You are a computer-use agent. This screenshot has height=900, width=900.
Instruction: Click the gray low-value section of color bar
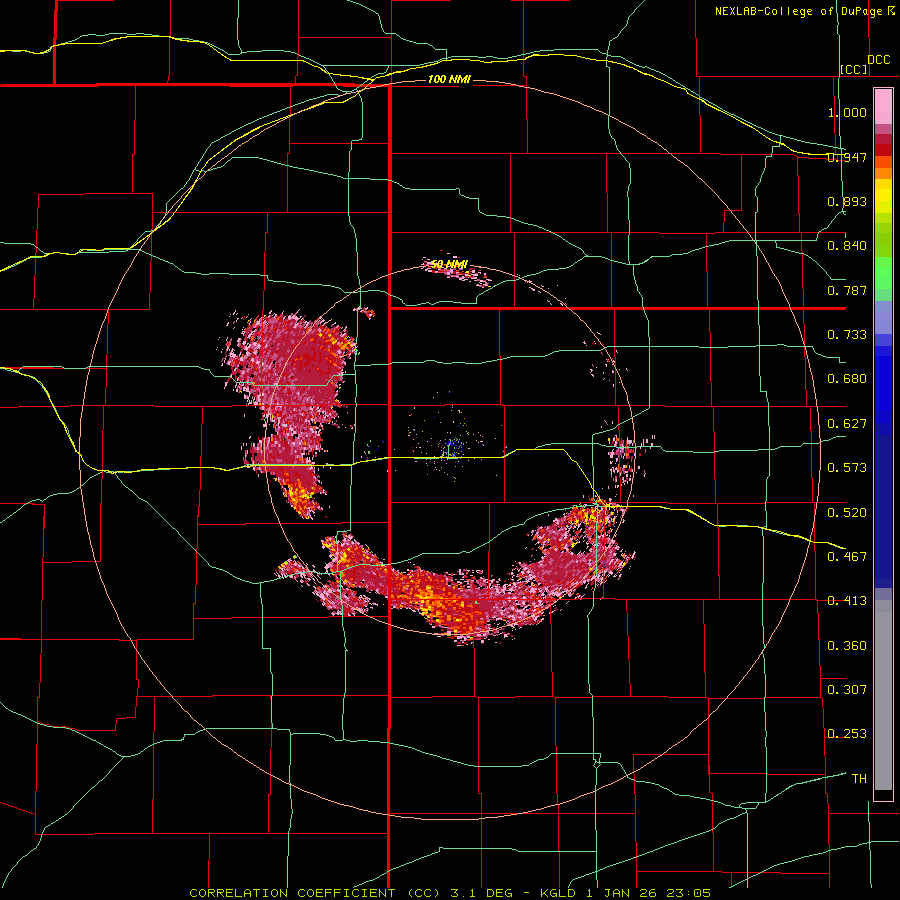tap(883, 695)
